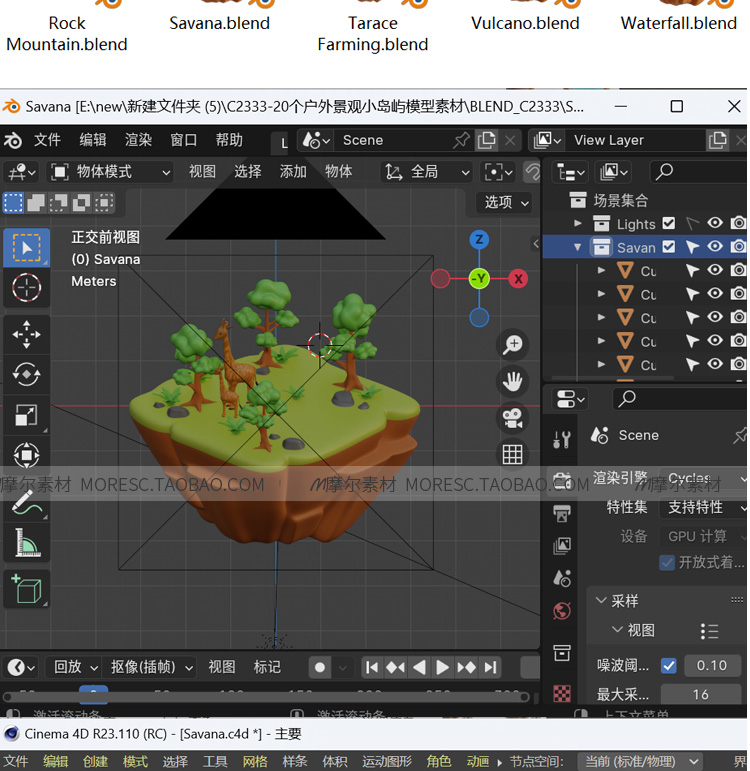
Task: Click the Z axis gizmo circle
Action: click(479, 240)
